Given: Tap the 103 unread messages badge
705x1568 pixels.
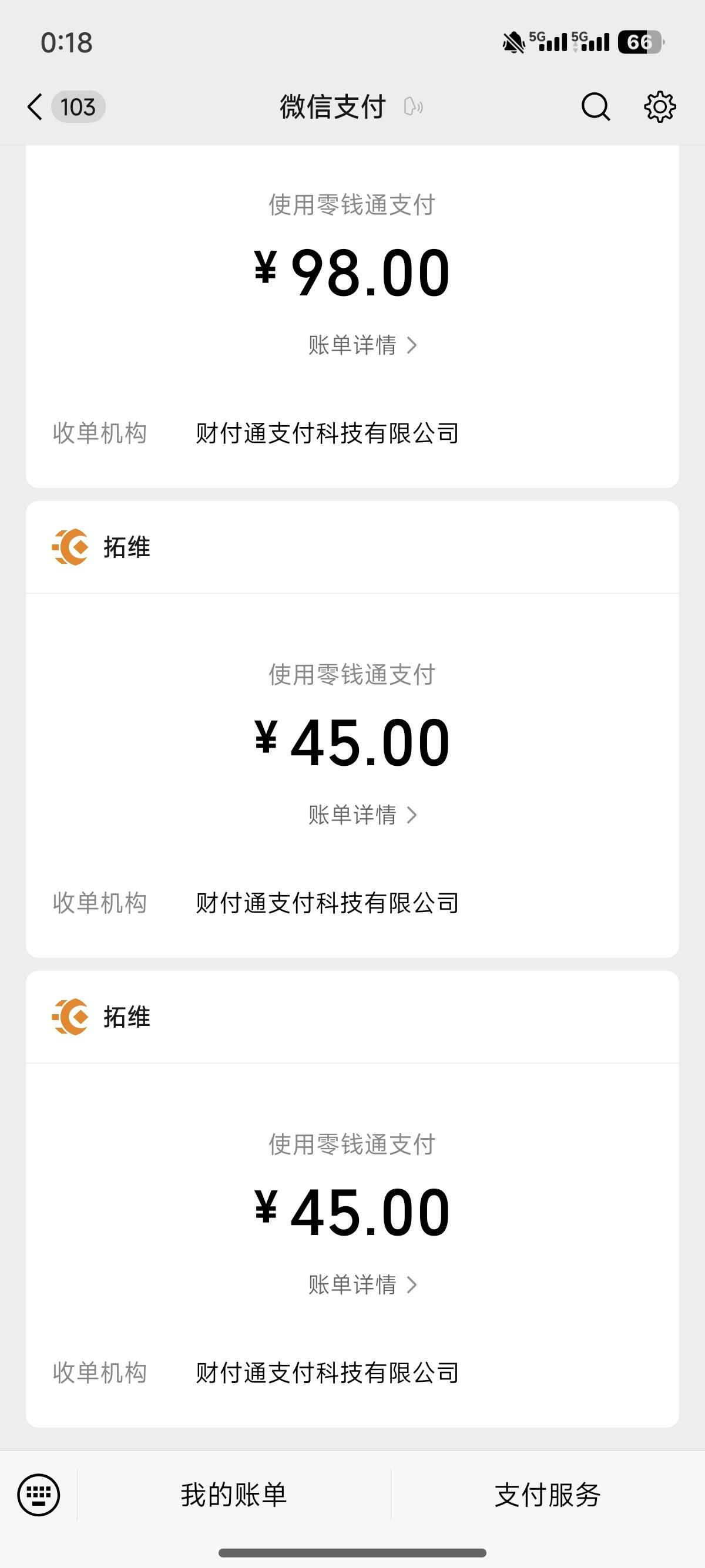Looking at the screenshot, I should [79, 107].
